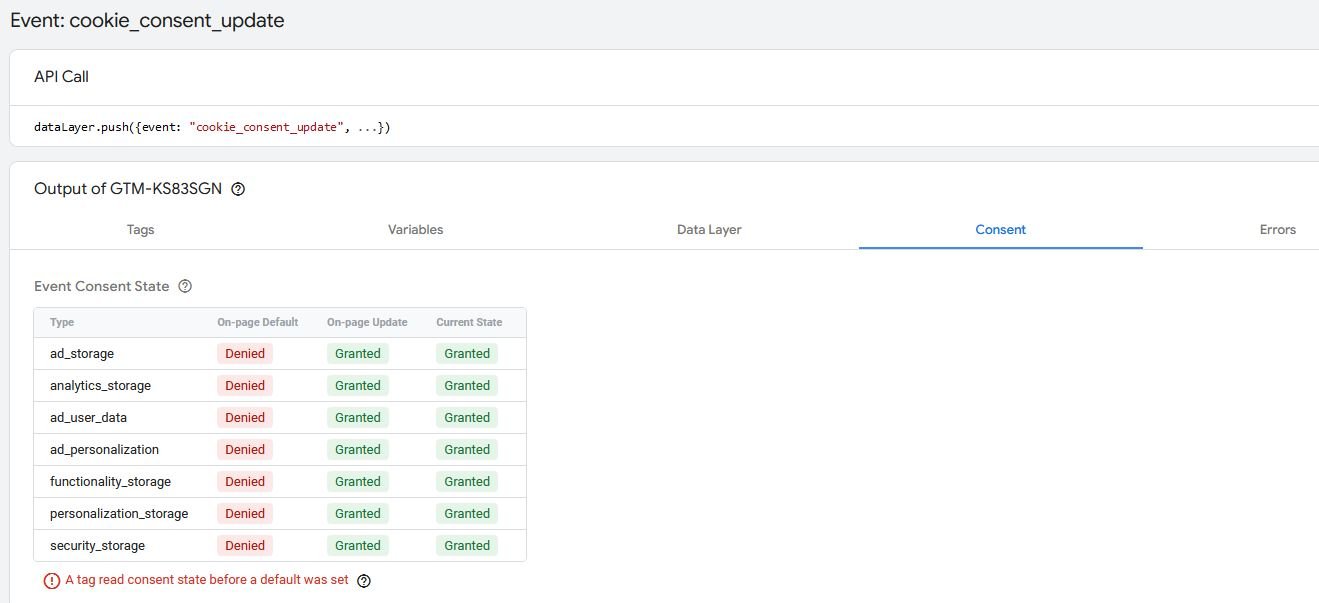Click security_storage Current State Granted badge

tap(467, 545)
